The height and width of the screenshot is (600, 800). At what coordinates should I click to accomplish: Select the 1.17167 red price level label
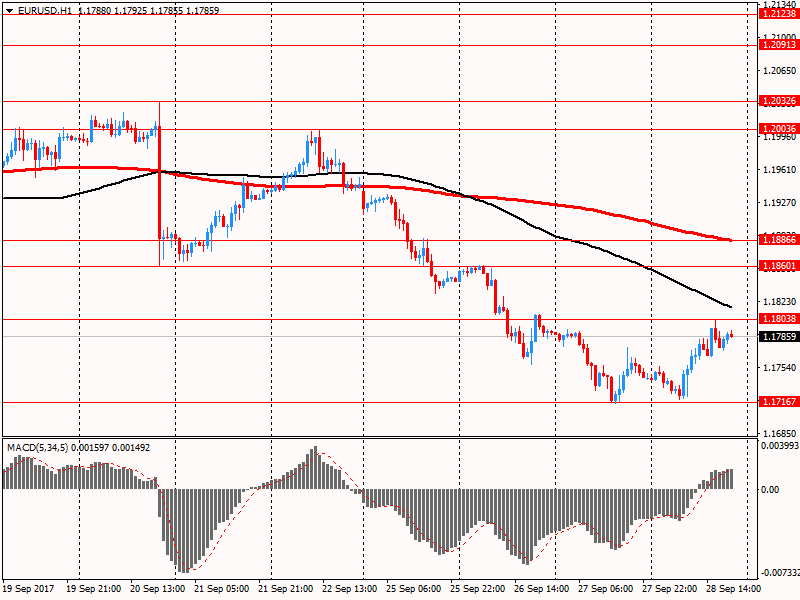click(779, 402)
